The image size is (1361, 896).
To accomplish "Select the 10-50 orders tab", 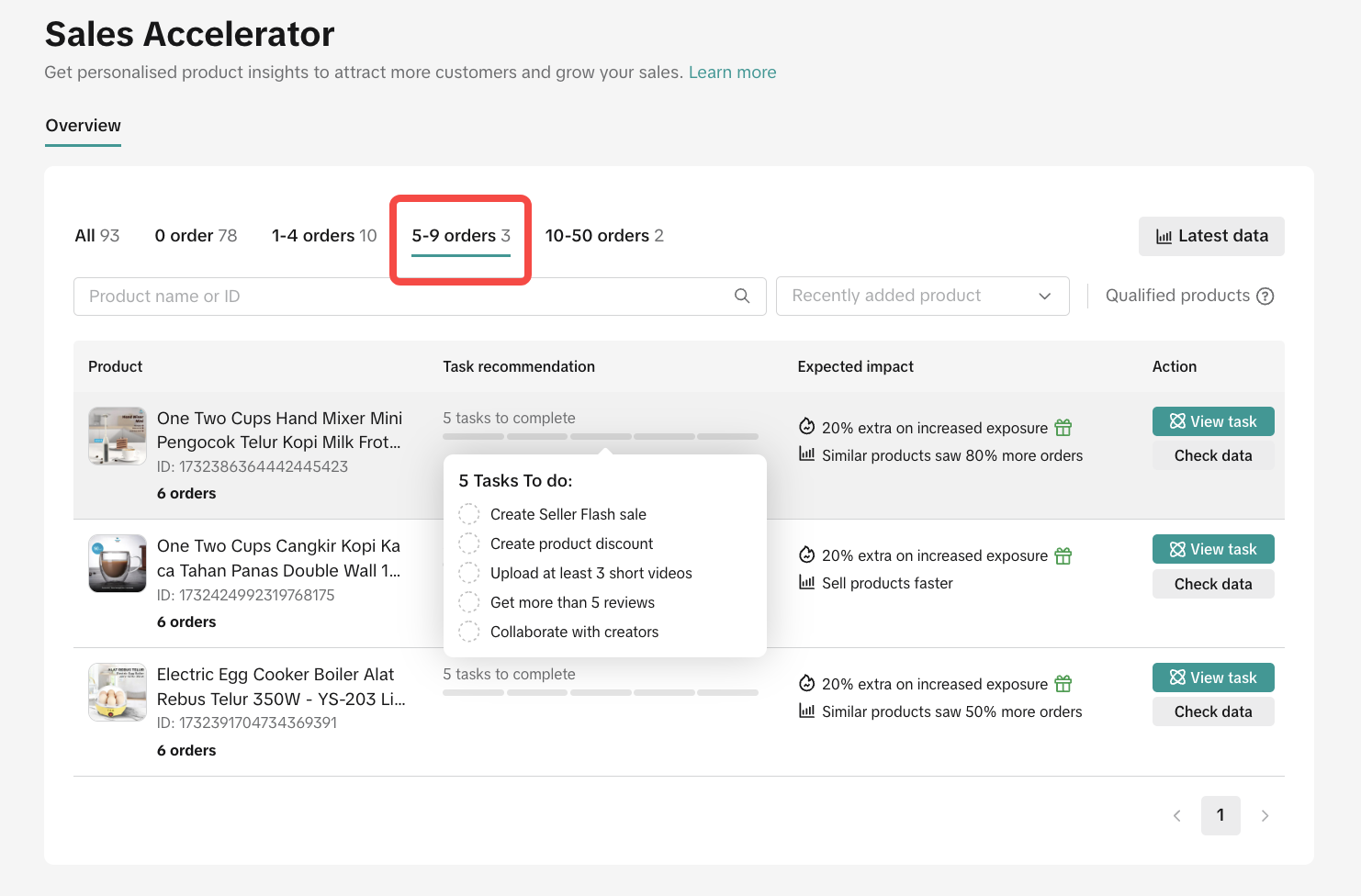I will [603, 236].
